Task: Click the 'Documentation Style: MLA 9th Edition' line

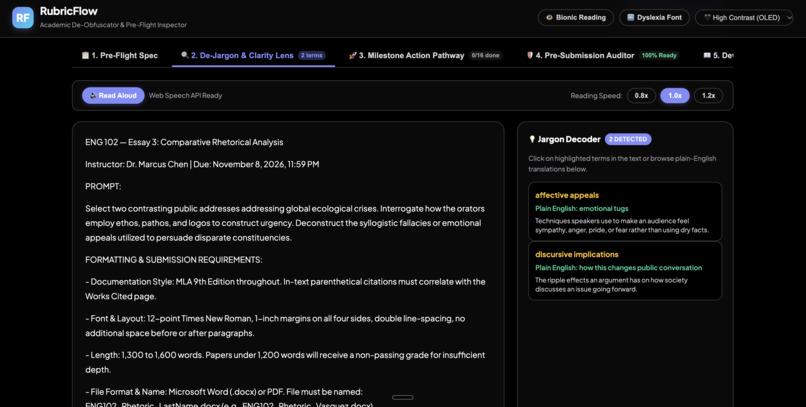Action: (x=285, y=289)
